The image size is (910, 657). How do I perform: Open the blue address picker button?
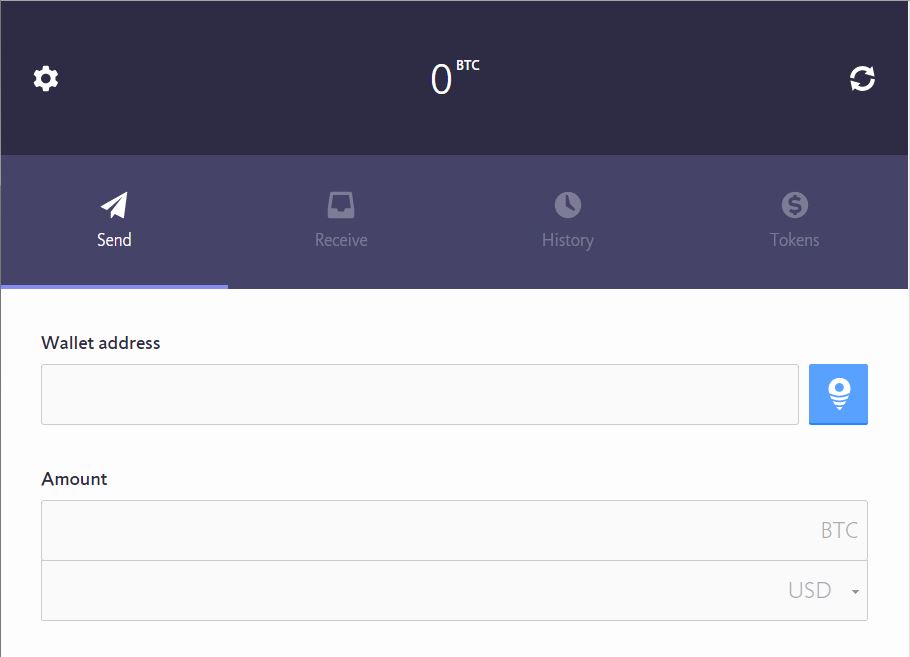[838, 394]
